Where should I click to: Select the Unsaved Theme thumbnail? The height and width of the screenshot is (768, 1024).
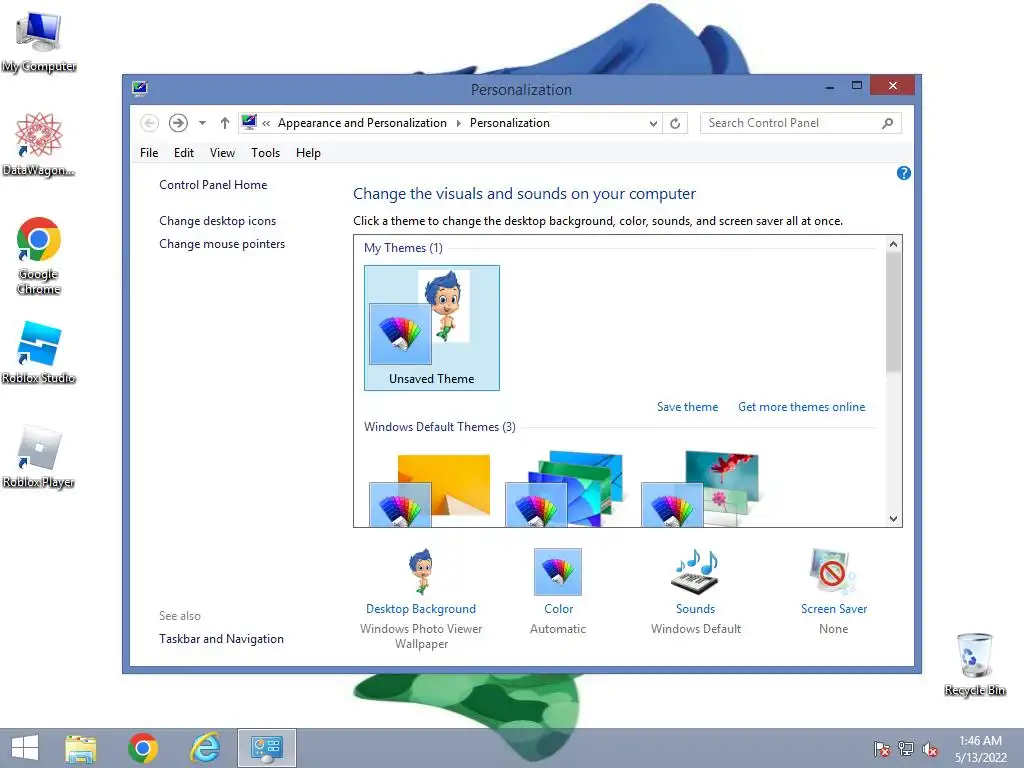click(432, 328)
